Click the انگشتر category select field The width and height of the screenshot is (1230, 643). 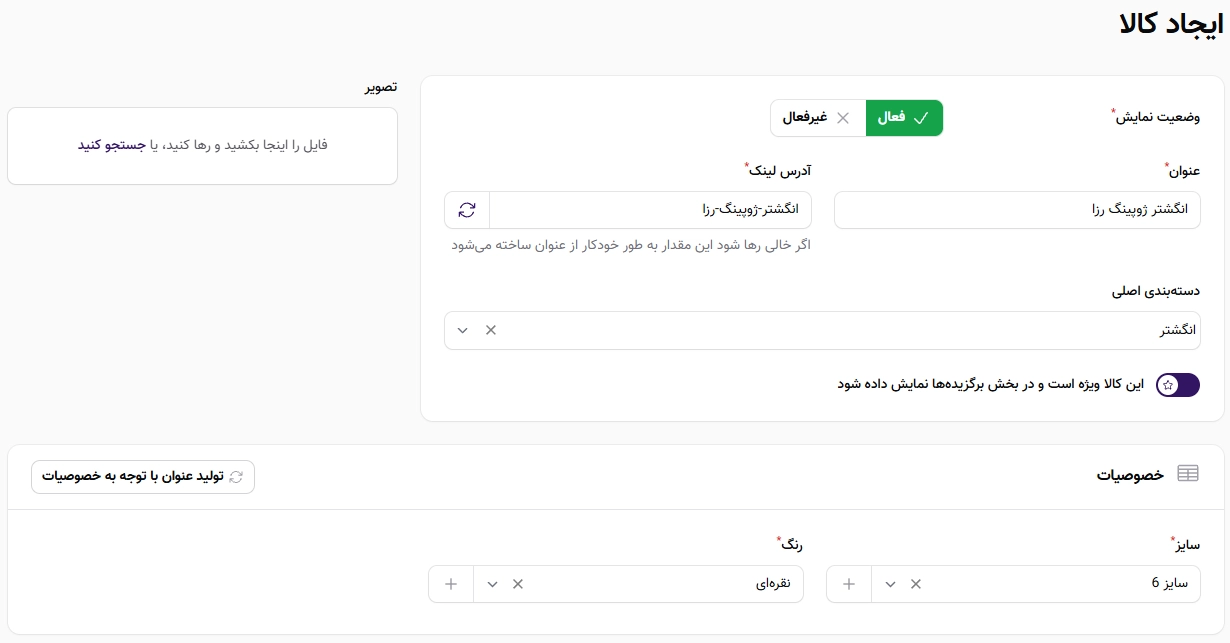(822, 330)
